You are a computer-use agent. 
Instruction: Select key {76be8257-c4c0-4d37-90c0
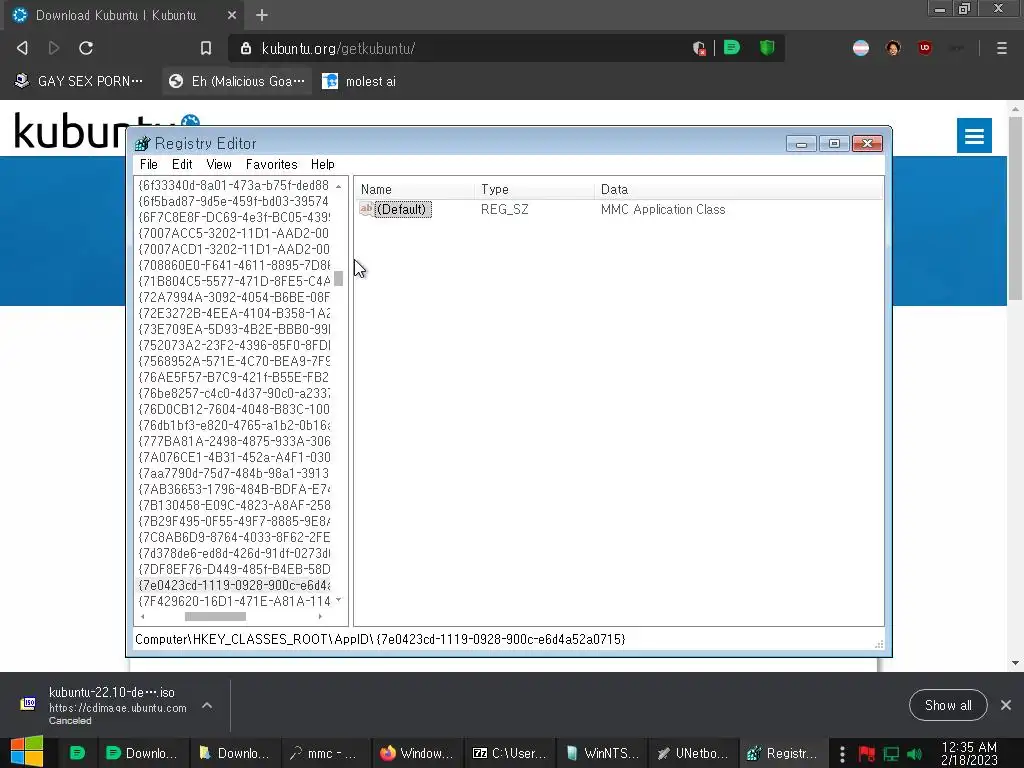pyautogui.click(x=234, y=393)
